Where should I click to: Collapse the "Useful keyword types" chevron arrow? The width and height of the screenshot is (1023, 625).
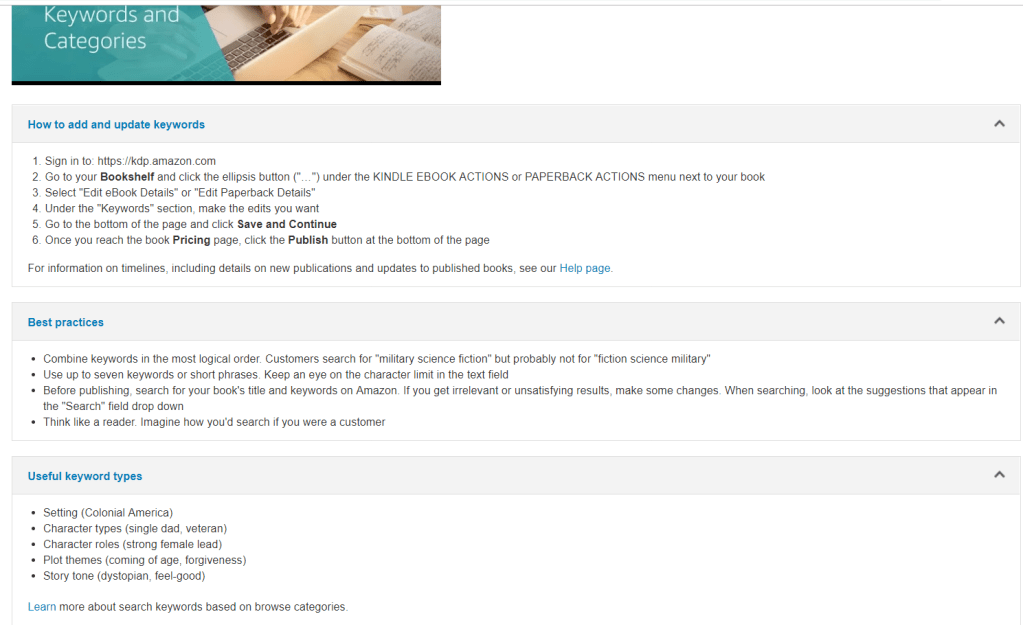(998, 475)
